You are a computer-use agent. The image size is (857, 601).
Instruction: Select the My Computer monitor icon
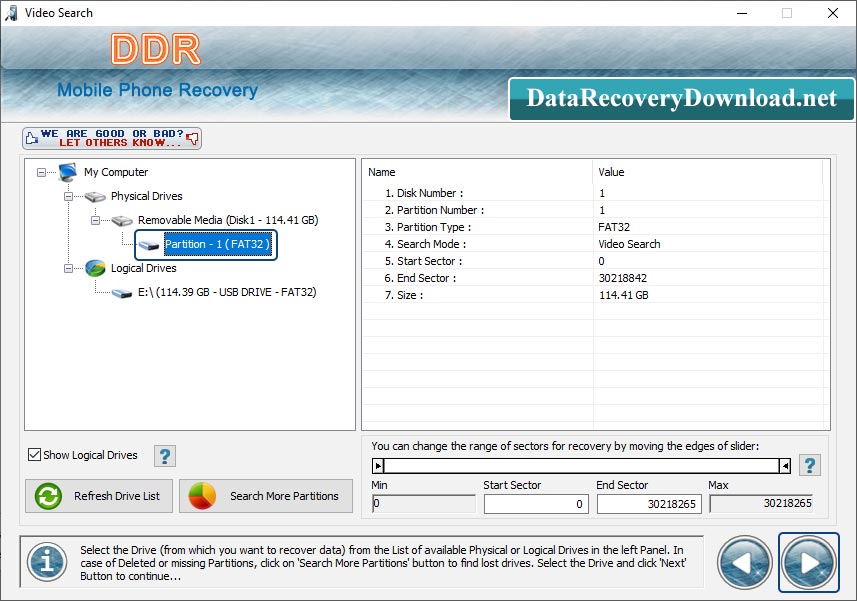[x=68, y=172]
